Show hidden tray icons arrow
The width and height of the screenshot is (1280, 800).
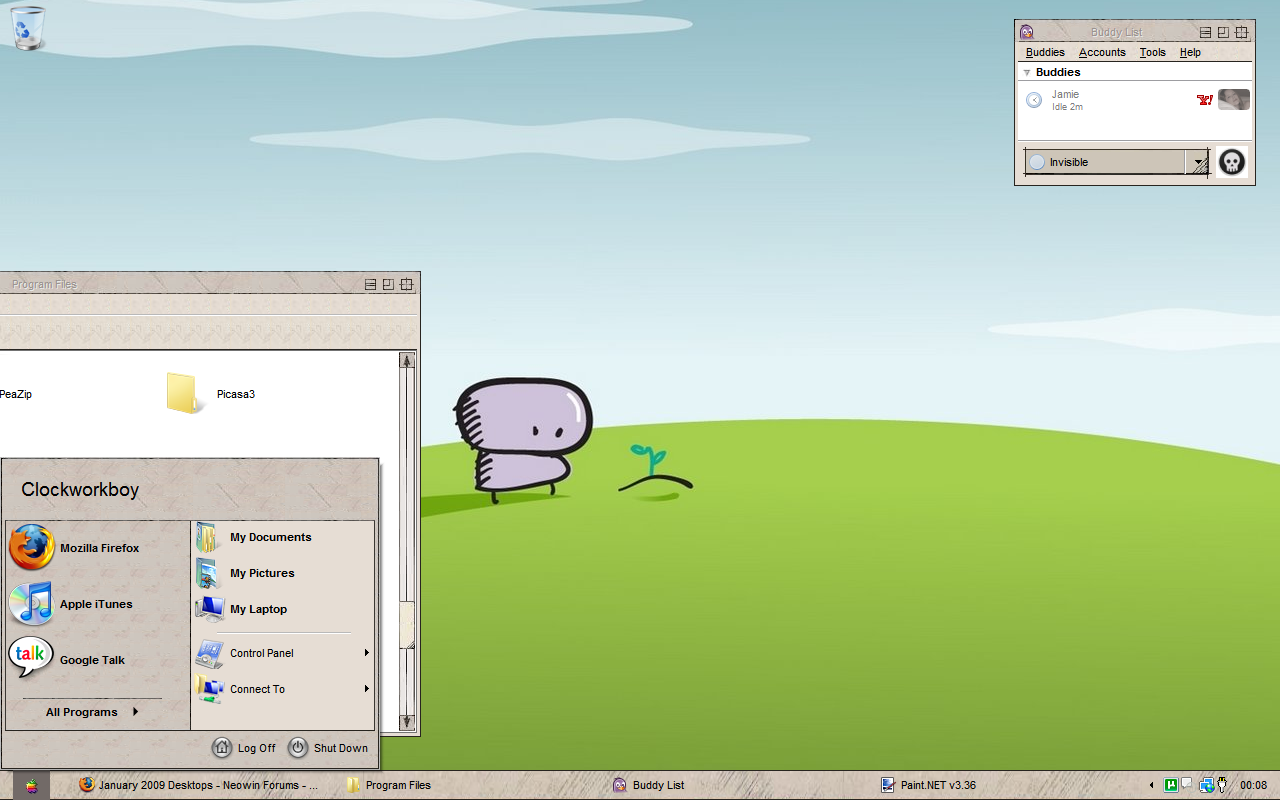(x=1151, y=785)
